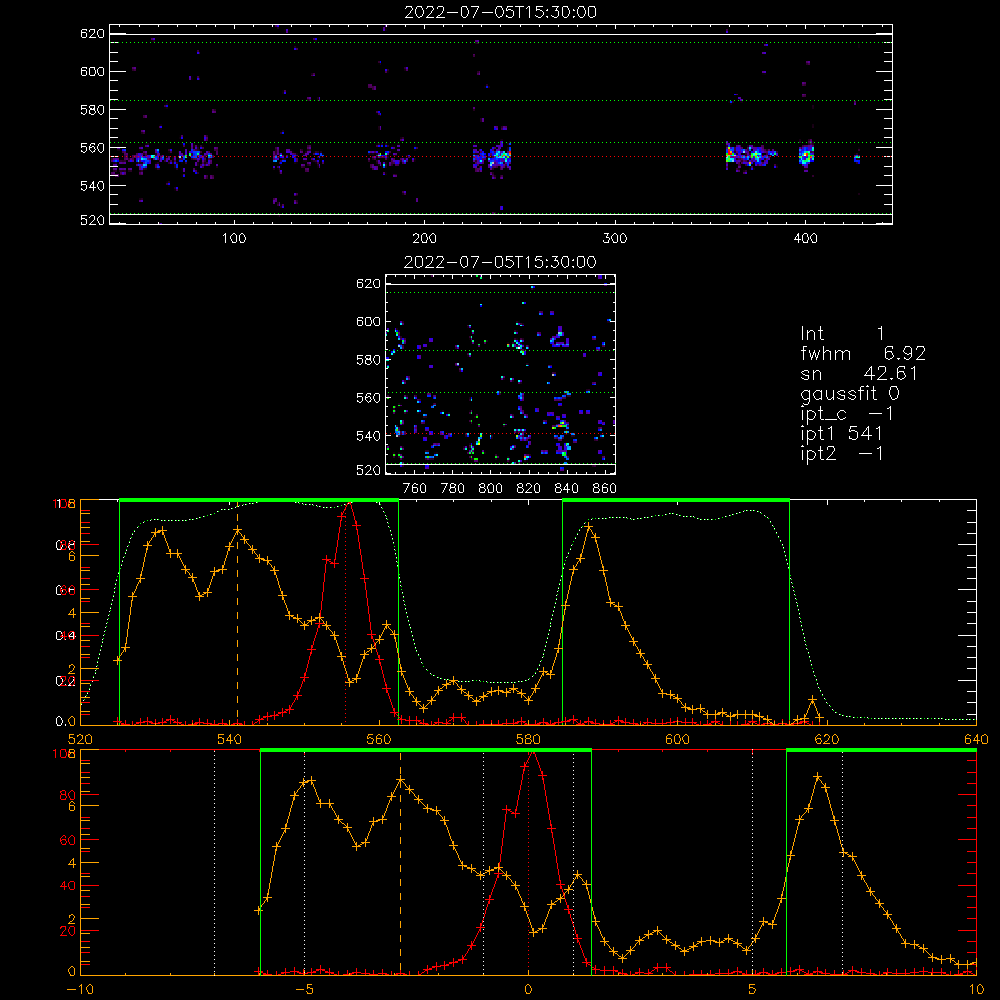Viewport: 1000px width, 1000px height.
Task: Select the 'fwhm 6.92' parameter line
Action: 863,353
